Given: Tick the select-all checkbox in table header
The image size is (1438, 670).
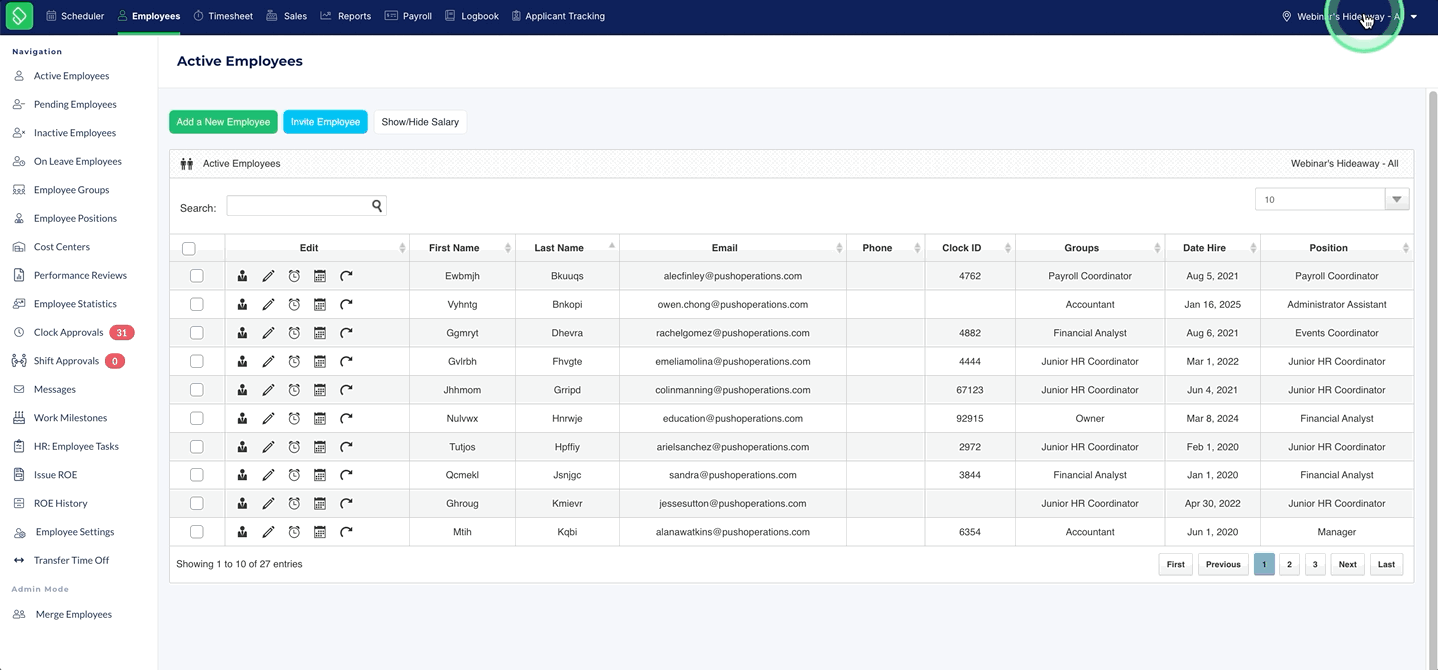Looking at the screenshot, I should 189,248.
